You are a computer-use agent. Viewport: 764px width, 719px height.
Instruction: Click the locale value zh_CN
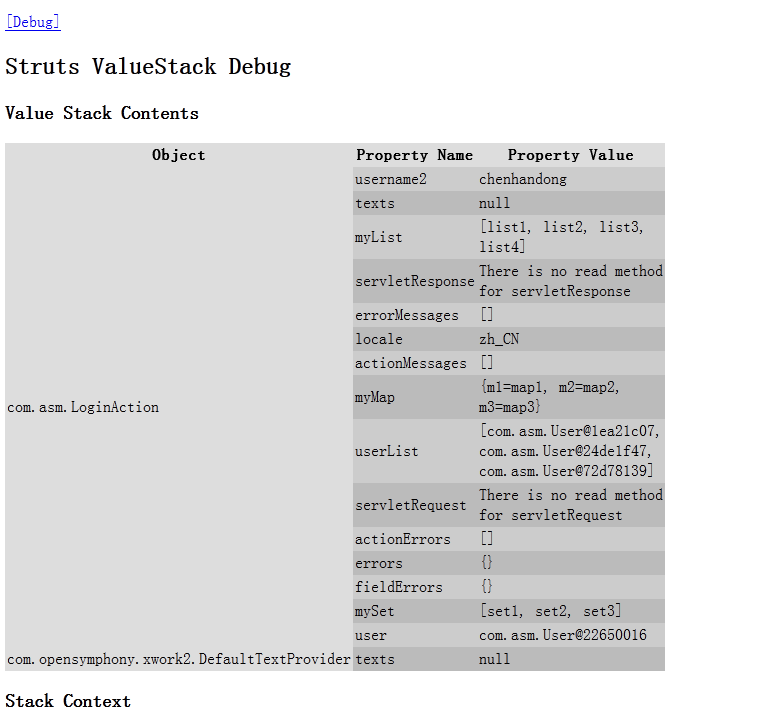(x=499, y=339)
